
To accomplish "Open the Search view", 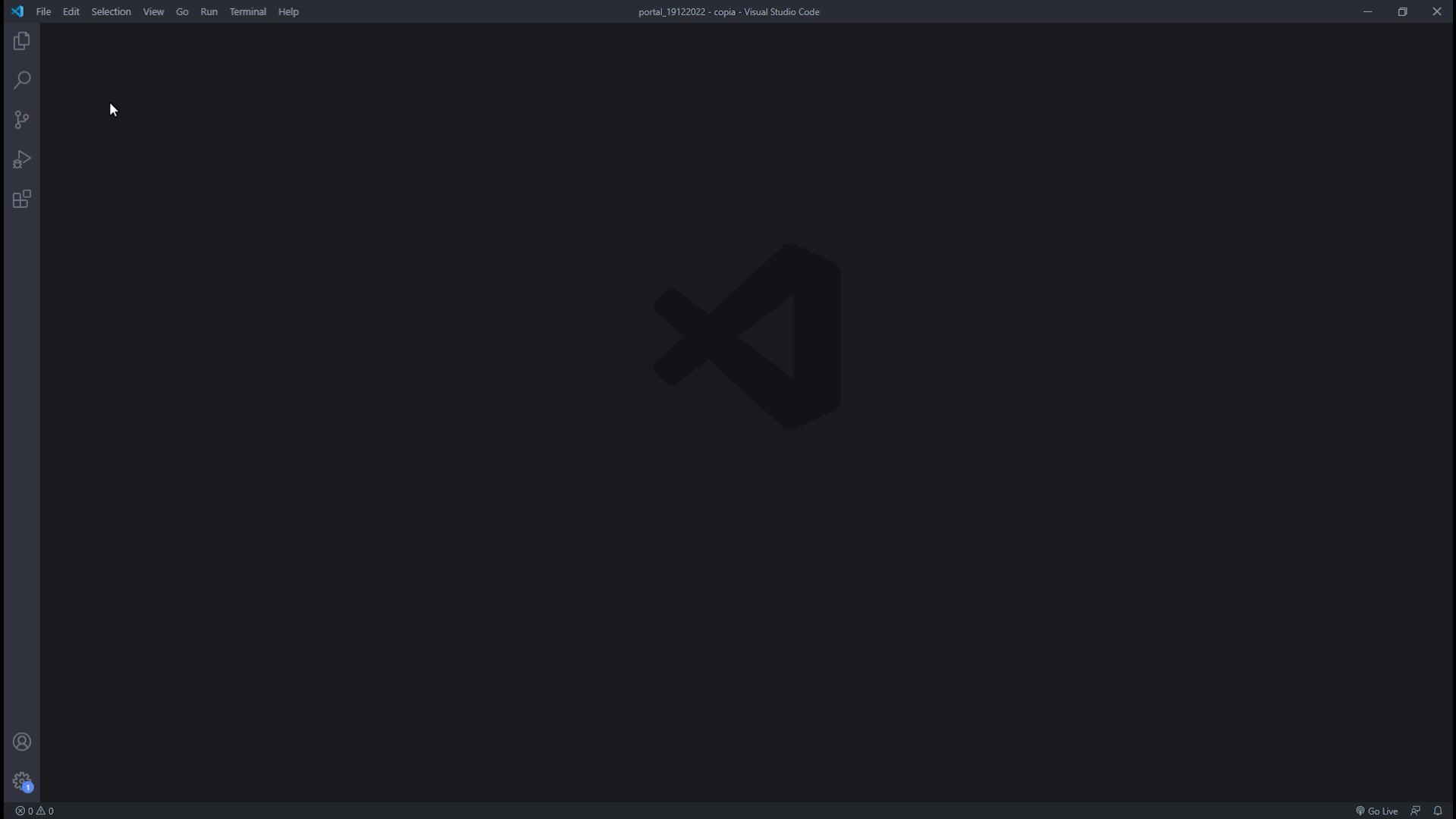I will click(22, 80).
